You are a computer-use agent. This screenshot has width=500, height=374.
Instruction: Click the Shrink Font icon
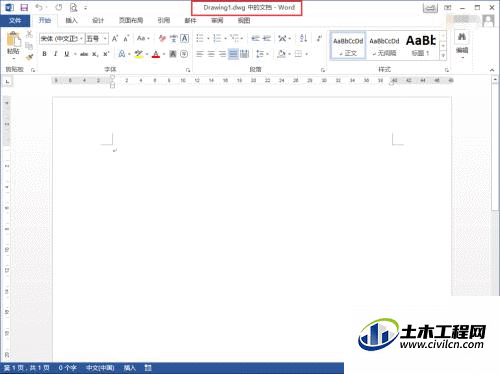tap(126, 39)
